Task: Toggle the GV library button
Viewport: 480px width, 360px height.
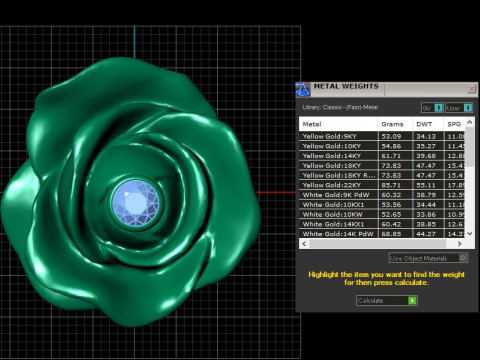Action: [x=432, y=108]
